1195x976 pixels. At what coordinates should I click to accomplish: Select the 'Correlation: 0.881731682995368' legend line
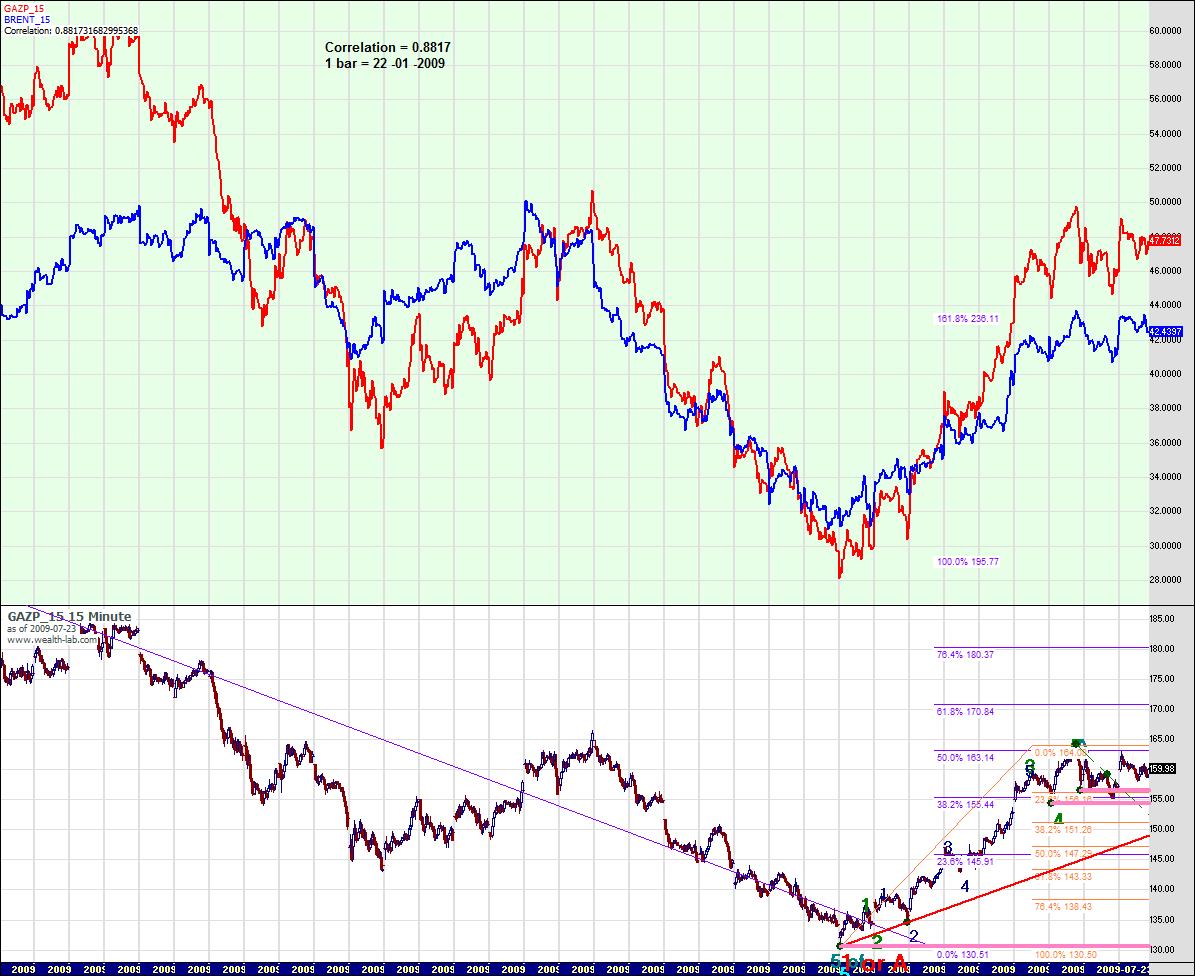tap(71, 30)
